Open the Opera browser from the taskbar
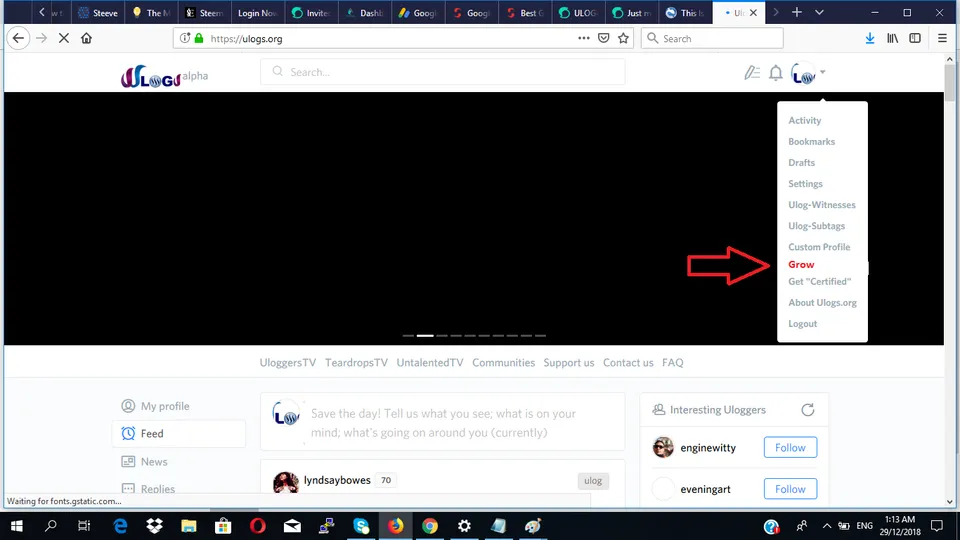Image resolution: width=960 pixels, height=540 pixels. (x=258, y=526)
